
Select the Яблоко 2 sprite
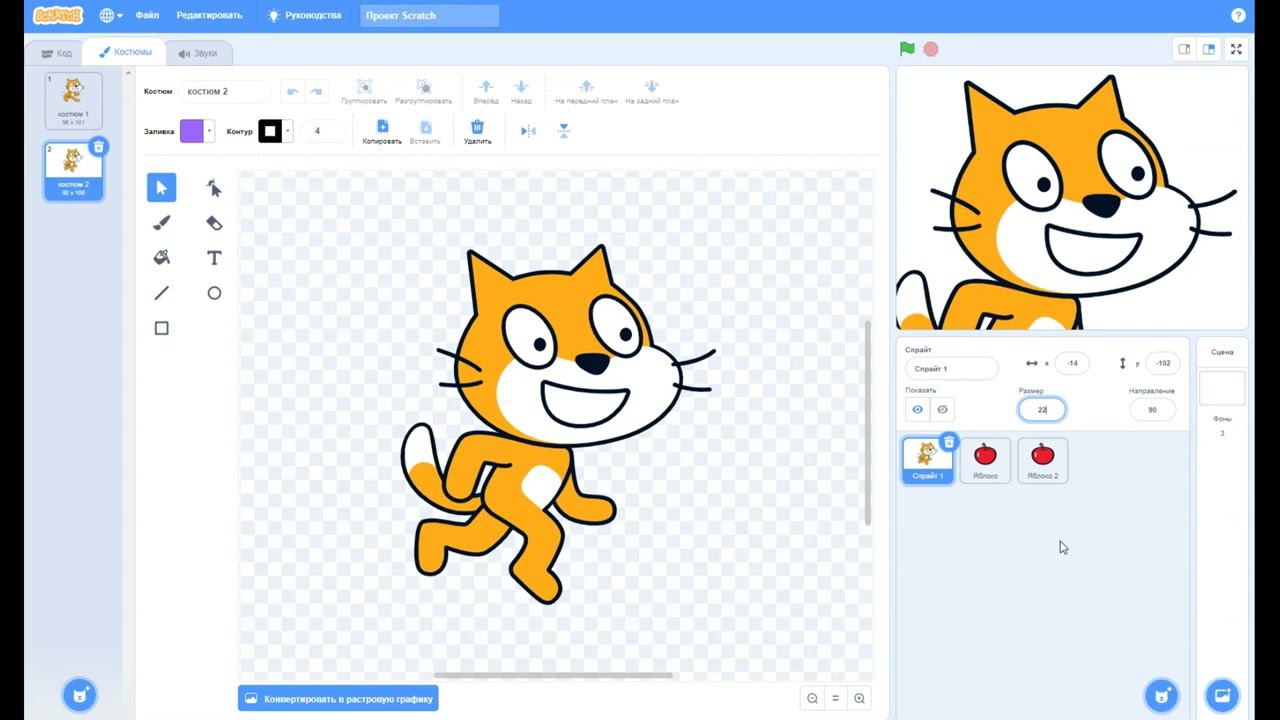coord(1043,460)
